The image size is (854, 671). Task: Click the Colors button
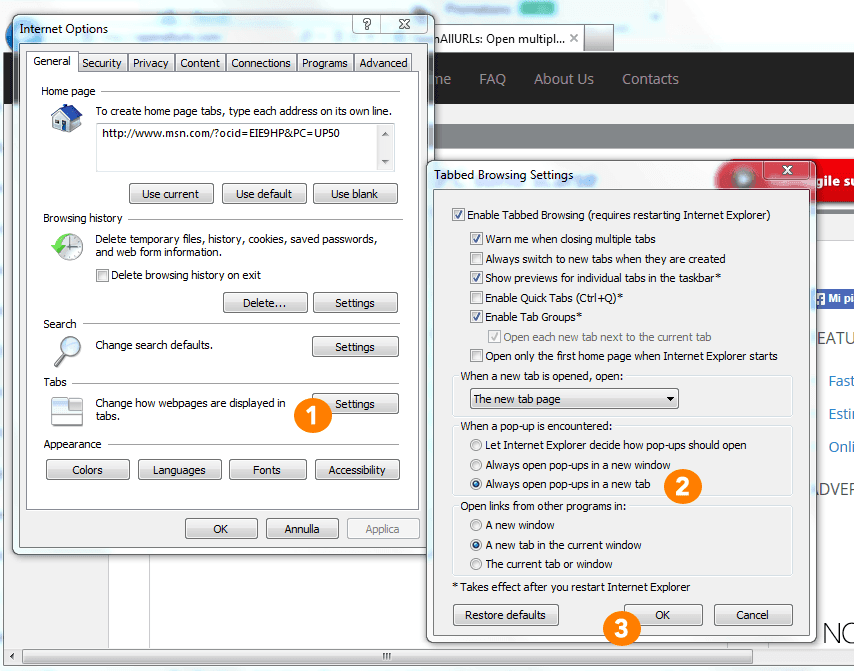tap(88, 469)
